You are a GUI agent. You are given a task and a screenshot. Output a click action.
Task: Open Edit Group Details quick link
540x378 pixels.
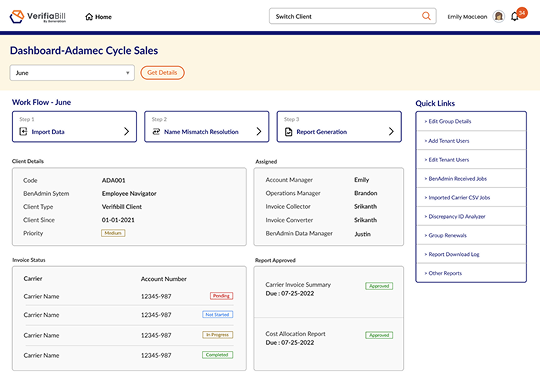[x=471, y=121]
